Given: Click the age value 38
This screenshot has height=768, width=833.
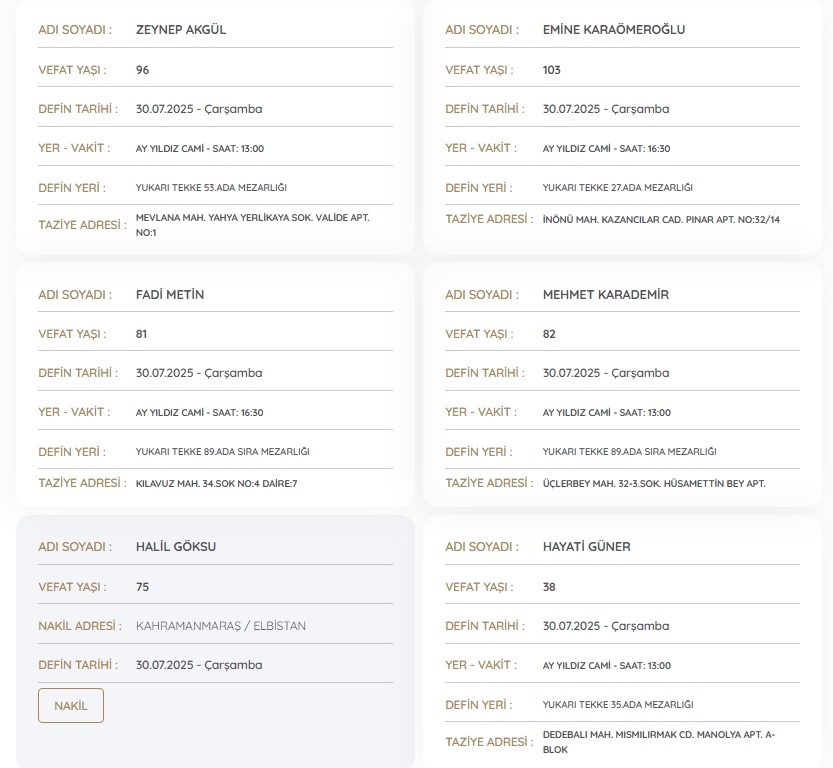Looking at the screenshot, I should (549, 587).
